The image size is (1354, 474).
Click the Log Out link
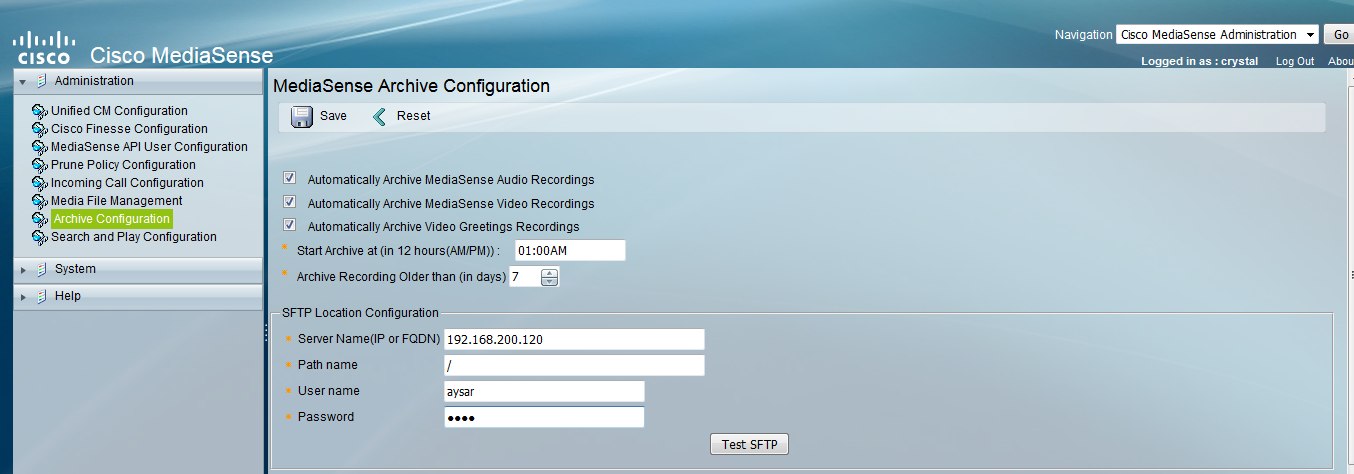[1295, 62]
